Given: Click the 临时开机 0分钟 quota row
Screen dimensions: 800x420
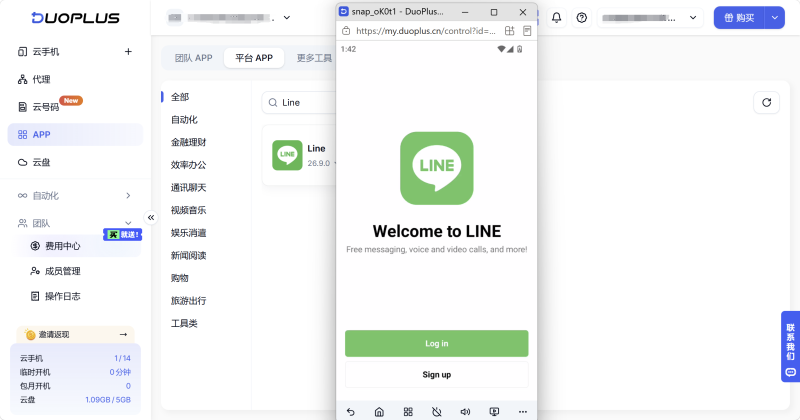Looking at the screenshot, I should [75, 372].
